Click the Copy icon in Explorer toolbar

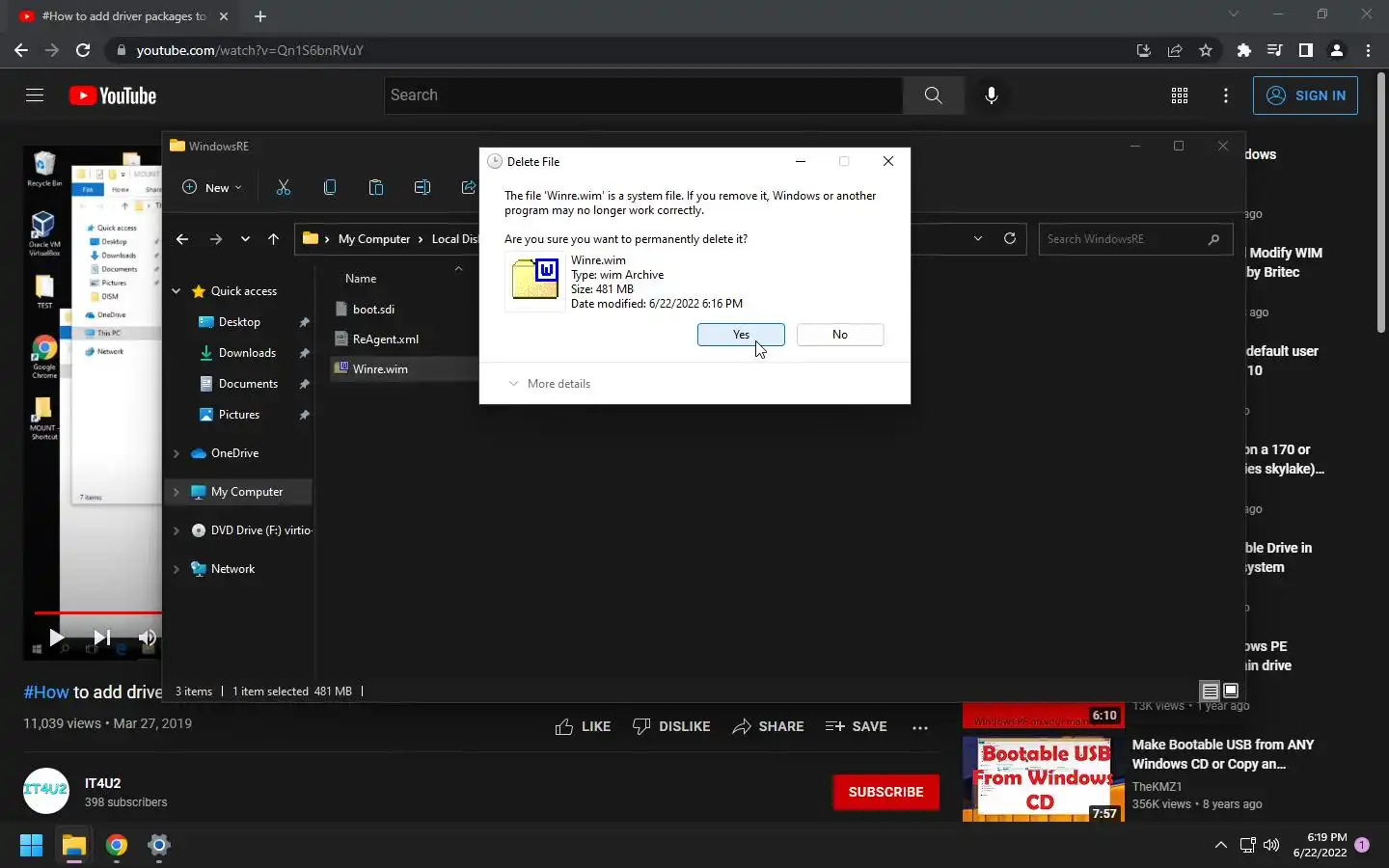330,187
